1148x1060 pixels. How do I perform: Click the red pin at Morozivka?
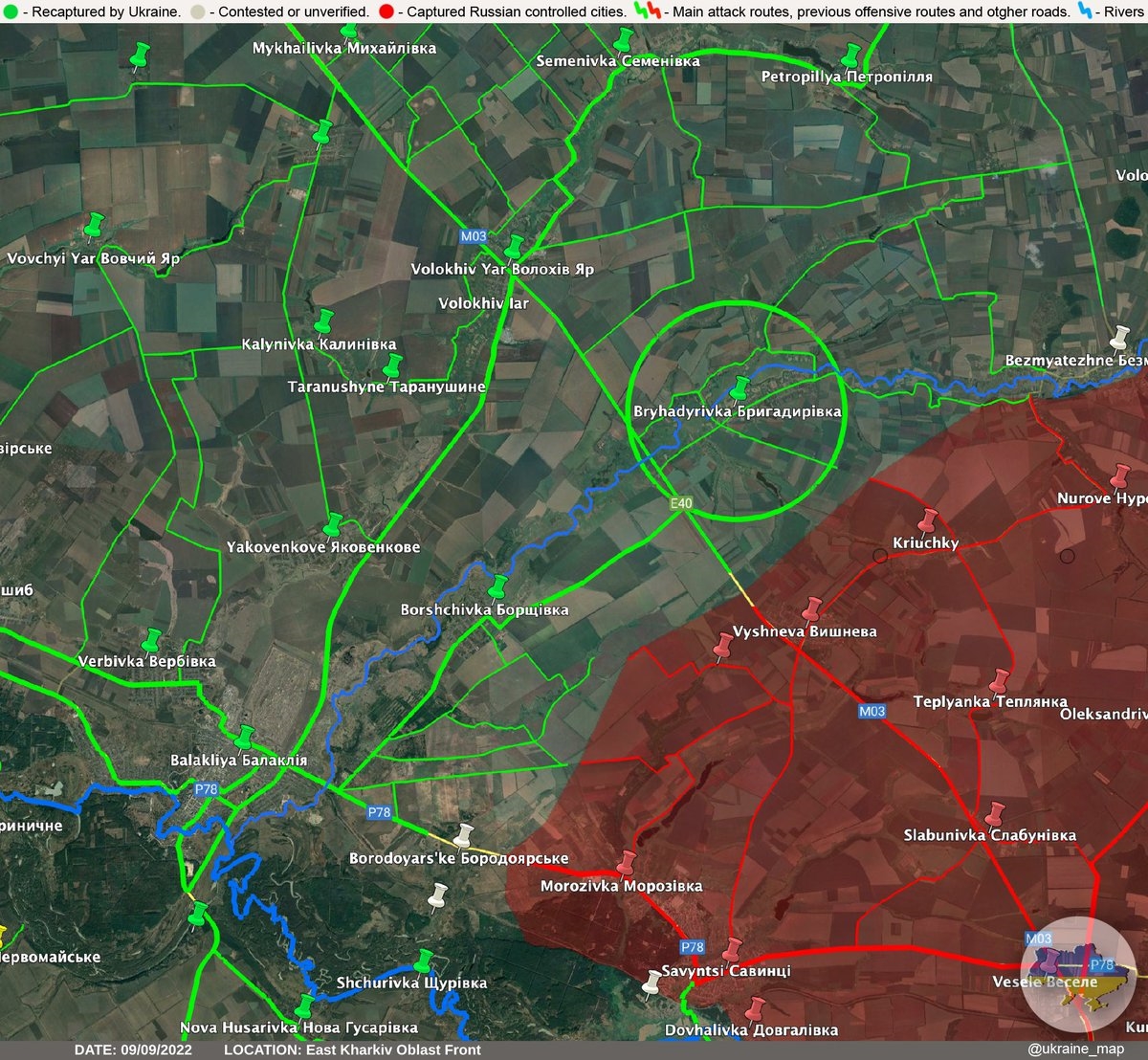coord(627,863)
